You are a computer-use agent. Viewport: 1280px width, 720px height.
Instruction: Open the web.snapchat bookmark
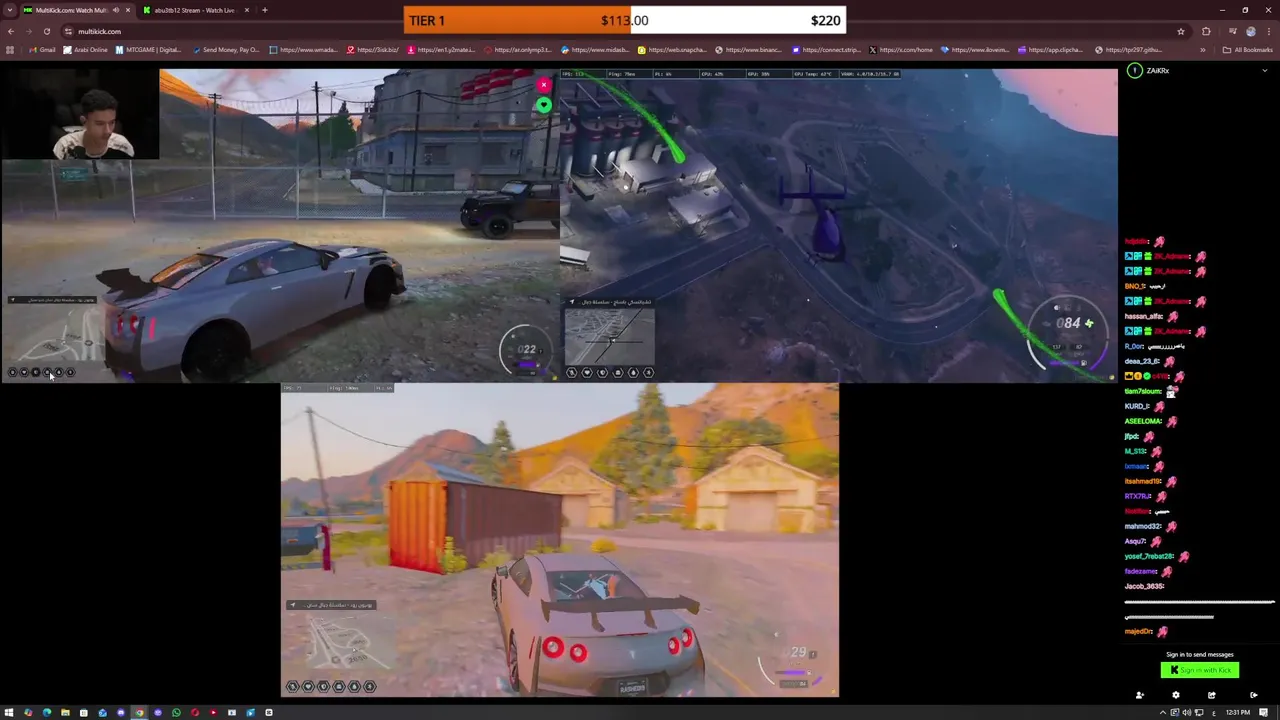672,50
